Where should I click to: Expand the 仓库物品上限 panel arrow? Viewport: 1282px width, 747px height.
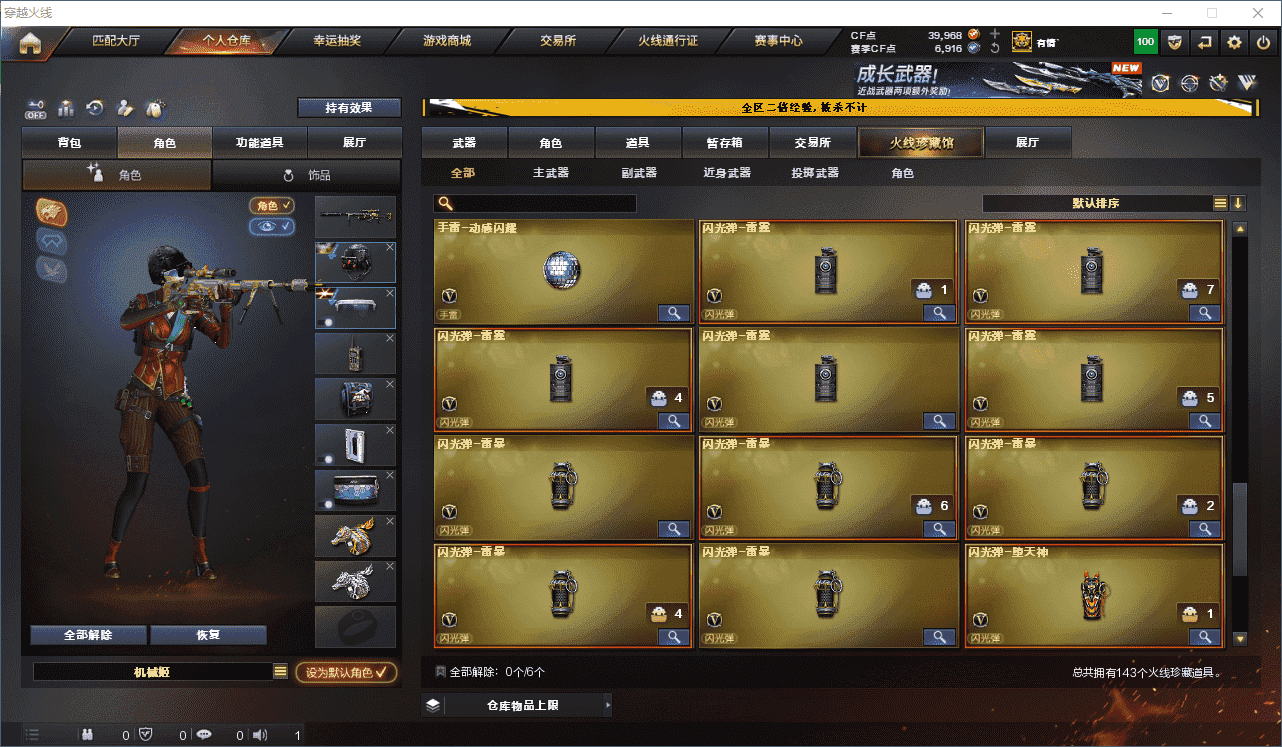point(607,706)
